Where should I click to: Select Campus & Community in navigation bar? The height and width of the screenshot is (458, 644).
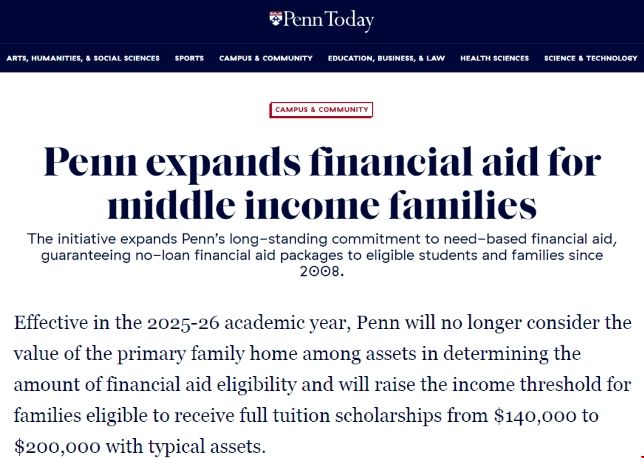(265, 58)
